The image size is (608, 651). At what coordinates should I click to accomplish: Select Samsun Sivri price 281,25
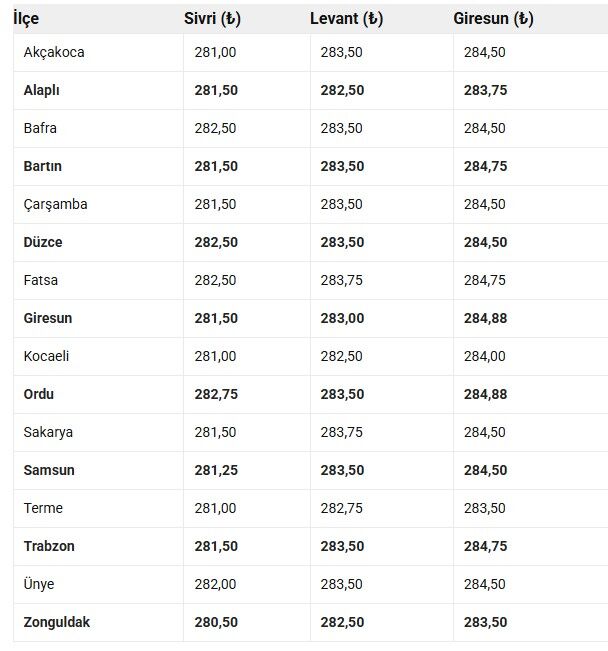[216, 470]
